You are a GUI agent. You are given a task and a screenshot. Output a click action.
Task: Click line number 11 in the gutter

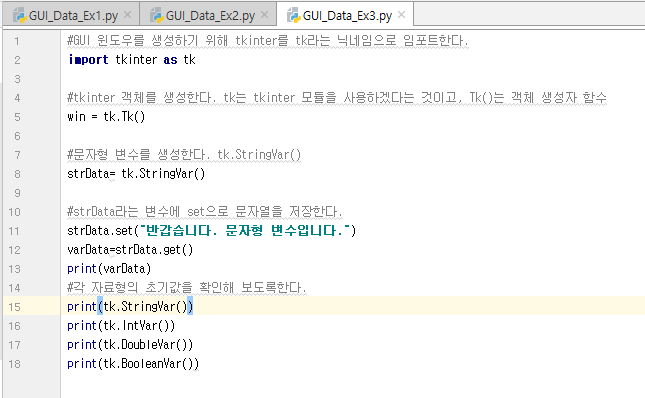tap(14, 231)
